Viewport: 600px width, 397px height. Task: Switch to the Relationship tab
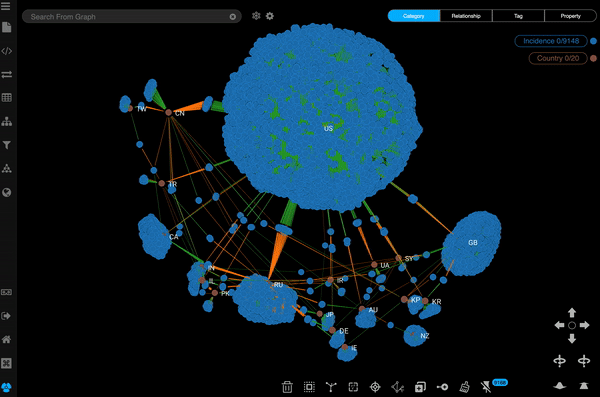466,16
